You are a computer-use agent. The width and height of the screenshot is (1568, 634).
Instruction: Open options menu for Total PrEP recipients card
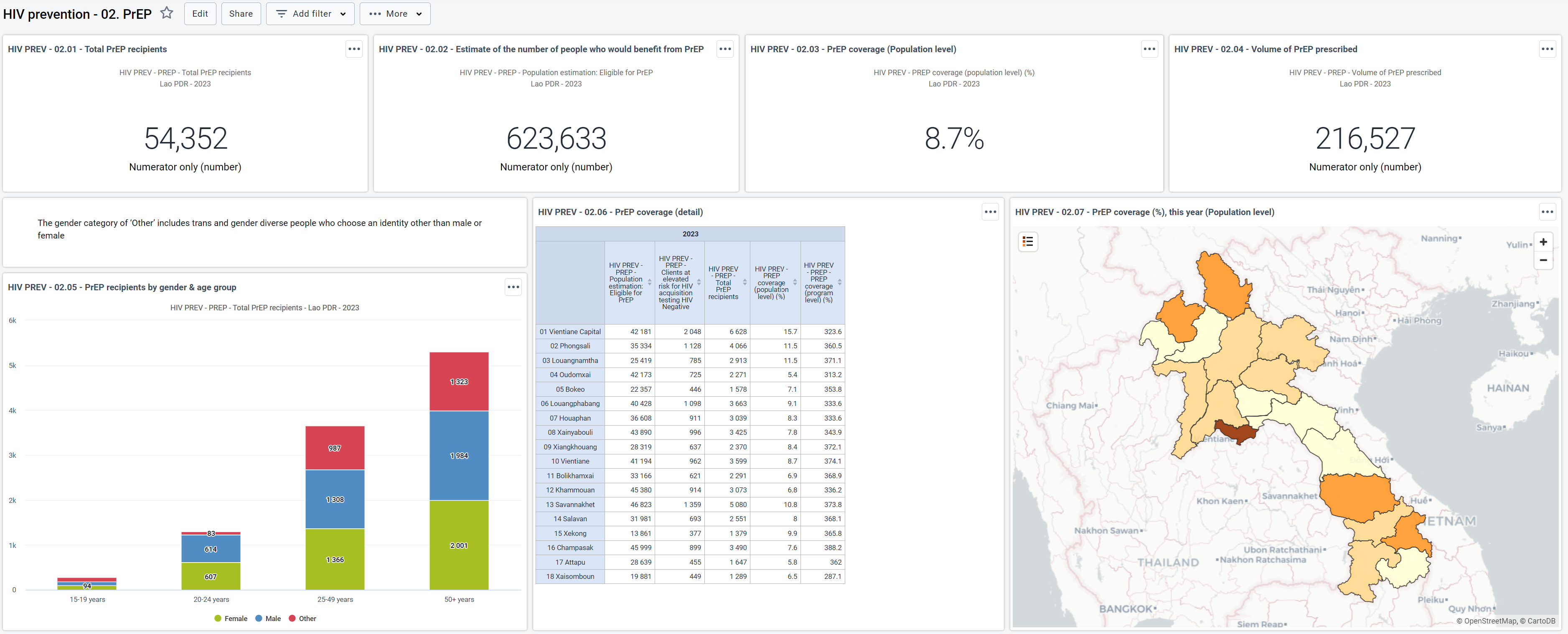tap(354, 49)
